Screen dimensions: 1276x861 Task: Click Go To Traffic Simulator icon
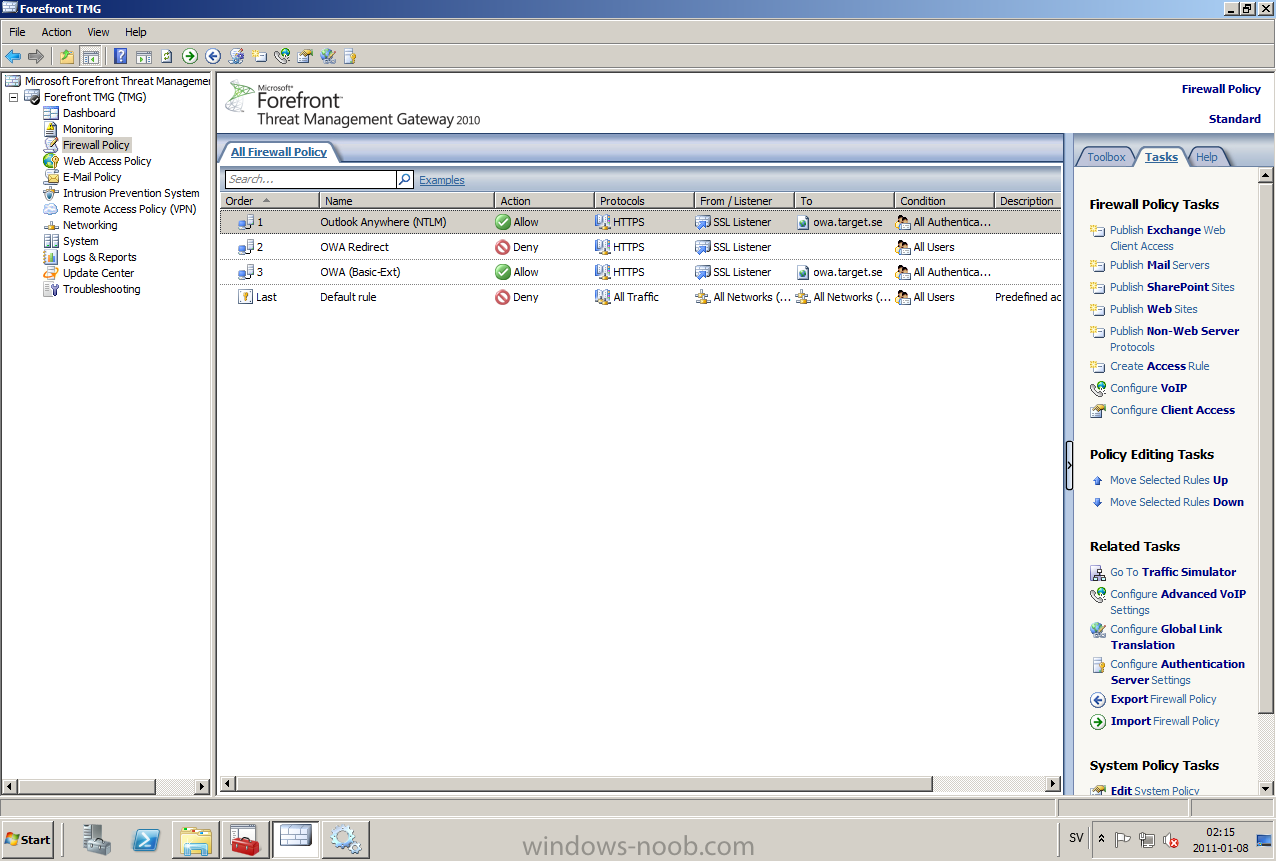point(1098,573)
